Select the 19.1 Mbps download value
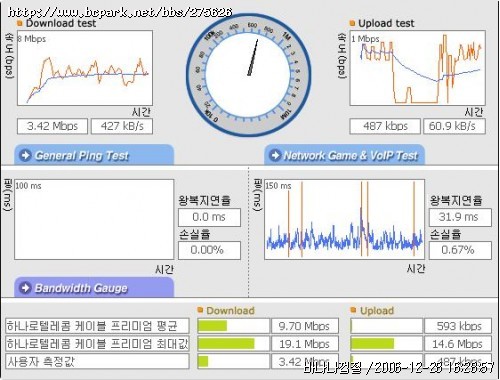 pos(305,344)
